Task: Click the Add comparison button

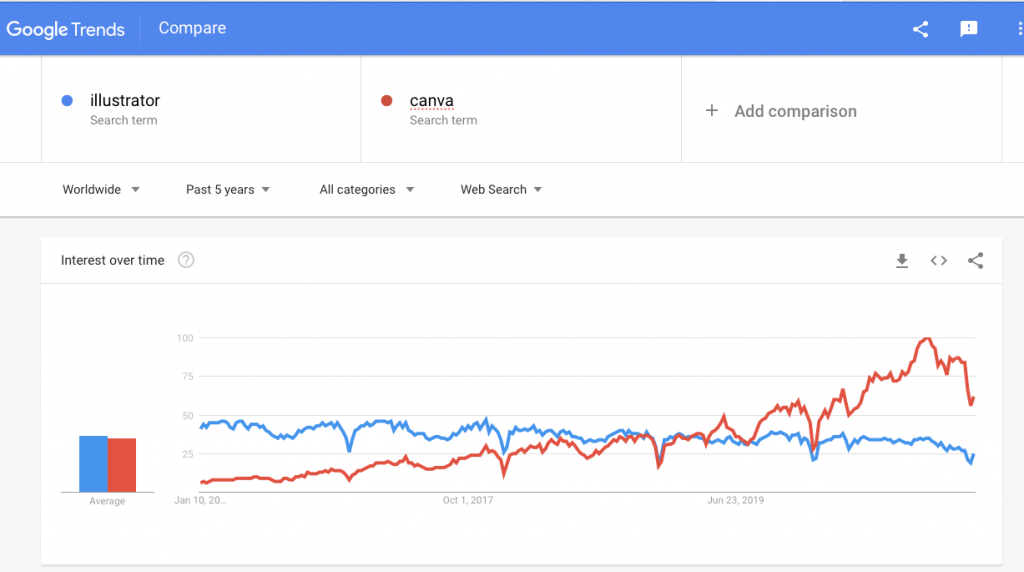Action: [781, 111]
